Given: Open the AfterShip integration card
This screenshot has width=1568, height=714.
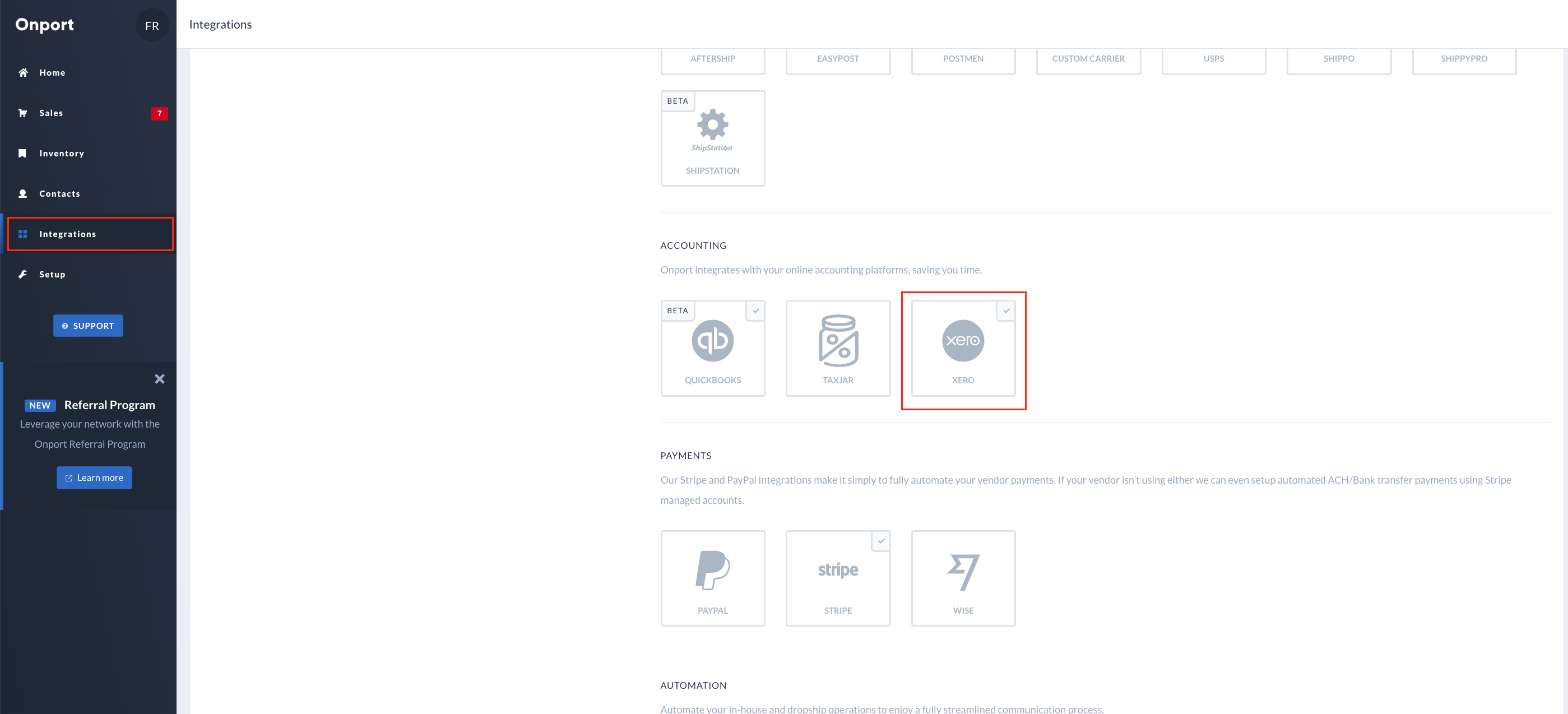Looking at the screenshot, I should click(x=712, y=61).
